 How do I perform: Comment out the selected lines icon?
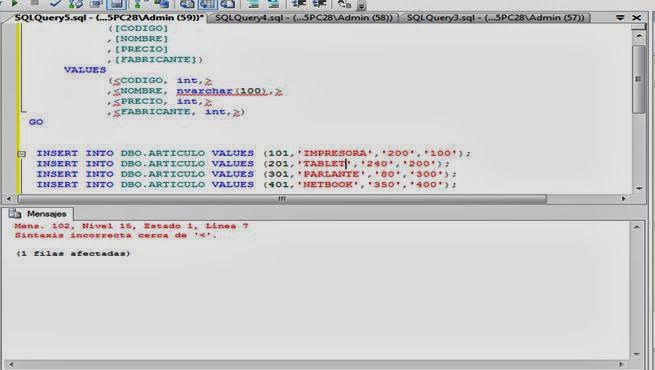click(253, 4)
